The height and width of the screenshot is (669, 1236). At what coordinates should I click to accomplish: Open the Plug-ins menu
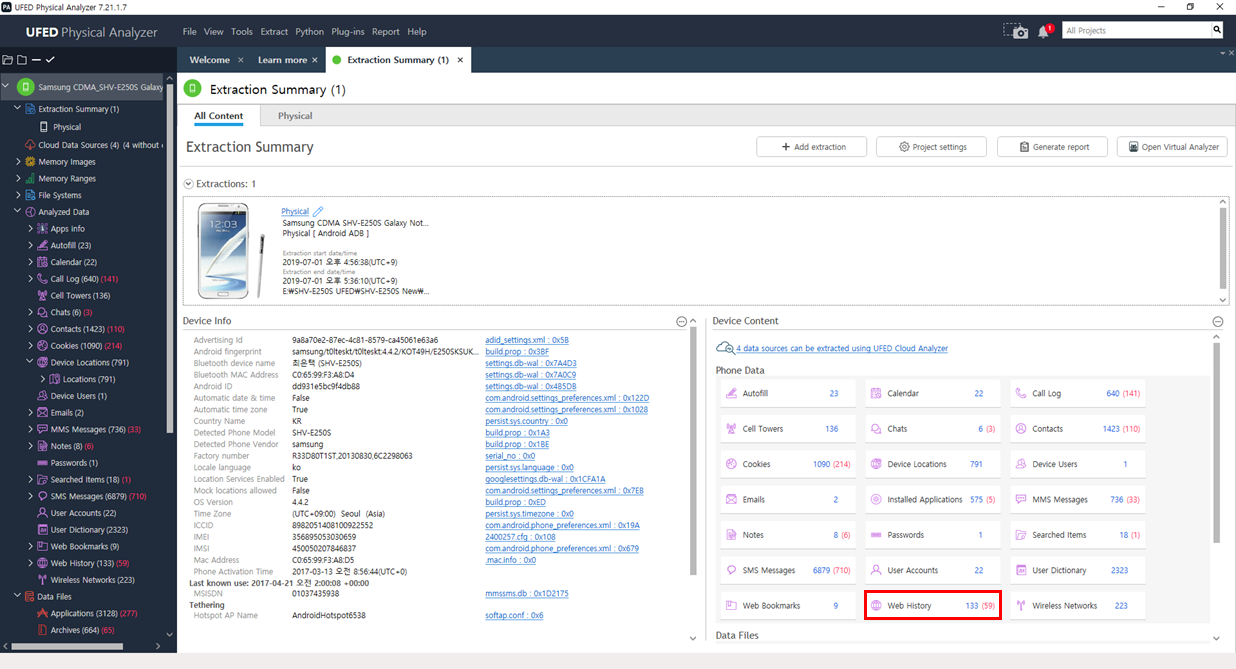[348, 32]
